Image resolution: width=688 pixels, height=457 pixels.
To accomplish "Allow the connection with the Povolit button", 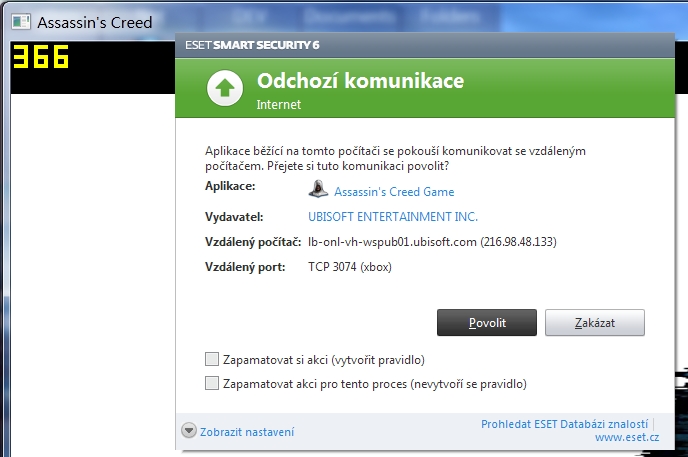I will [487, 323].
